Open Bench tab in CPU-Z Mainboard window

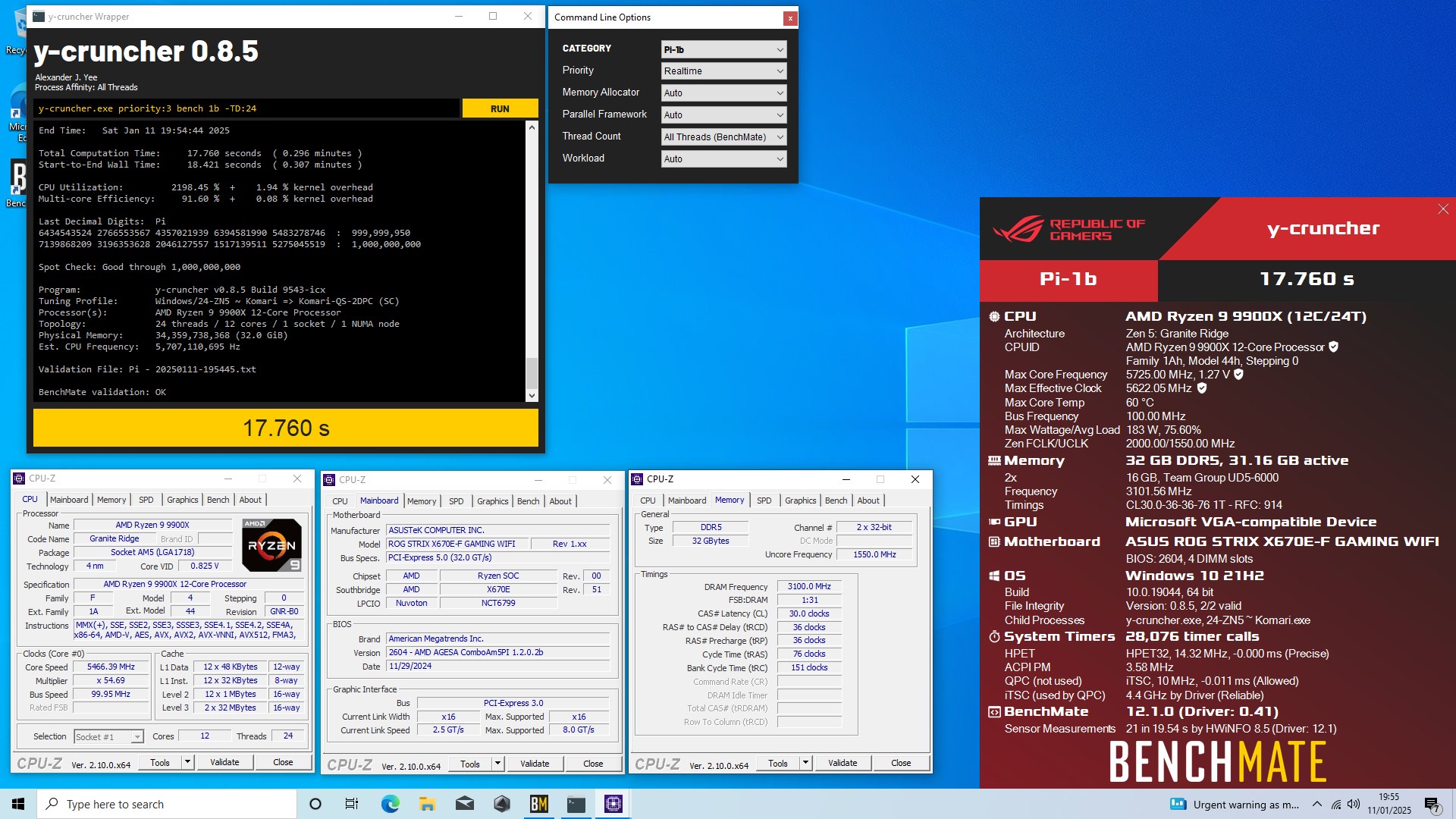[x=528, y=501]
